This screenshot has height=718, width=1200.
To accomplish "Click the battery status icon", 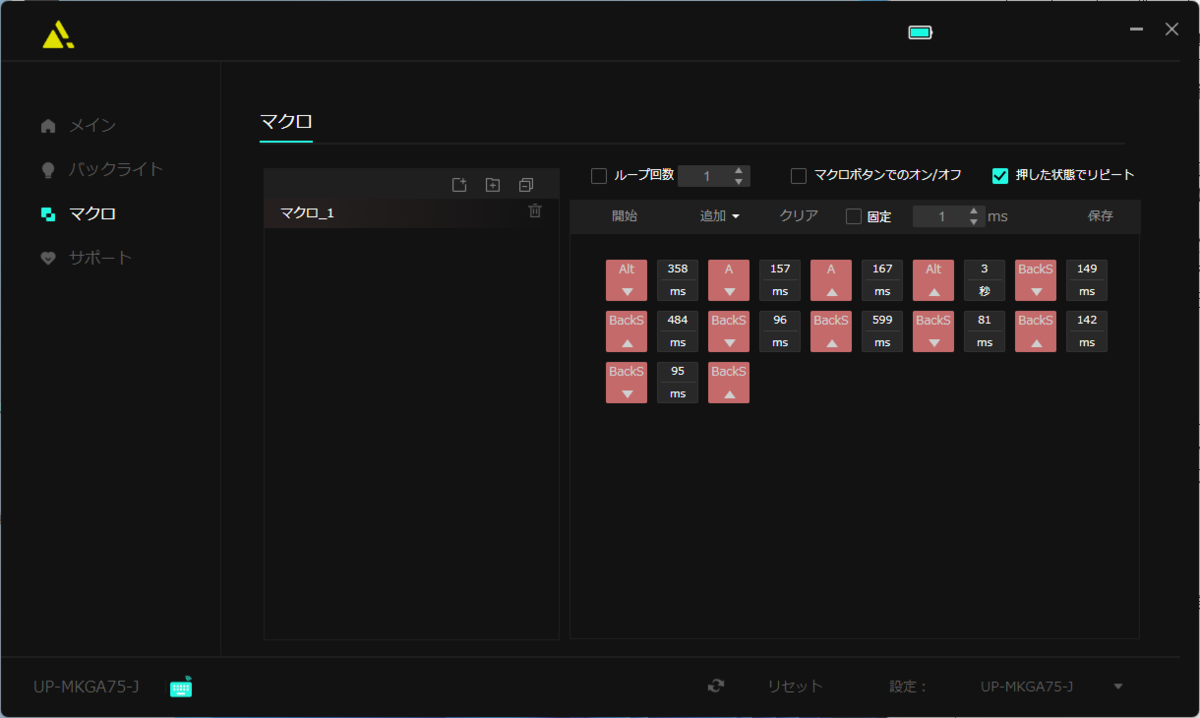I will pyautogui.click(x=920, y=32).
